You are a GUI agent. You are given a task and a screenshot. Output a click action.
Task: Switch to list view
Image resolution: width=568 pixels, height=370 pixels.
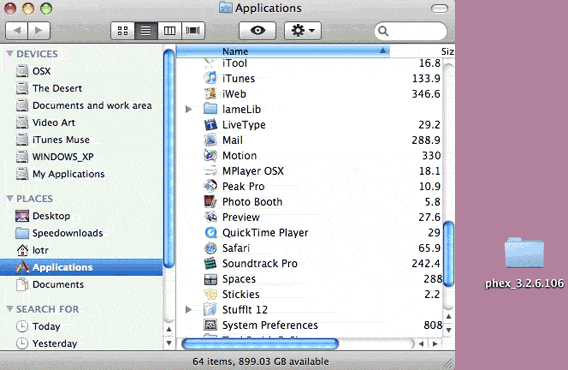(146, 30)
